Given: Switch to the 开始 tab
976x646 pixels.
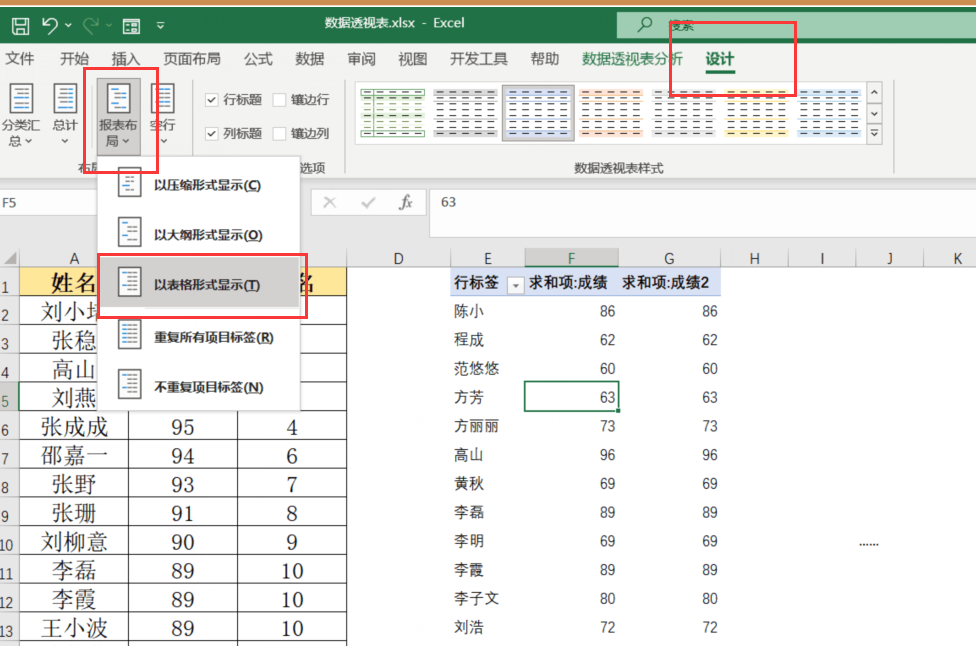Looking at the screenshot, I should (74, 59).
